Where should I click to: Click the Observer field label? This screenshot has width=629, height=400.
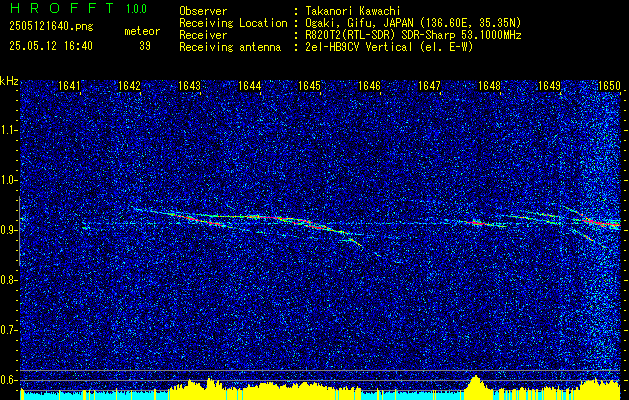pos(203,11)
